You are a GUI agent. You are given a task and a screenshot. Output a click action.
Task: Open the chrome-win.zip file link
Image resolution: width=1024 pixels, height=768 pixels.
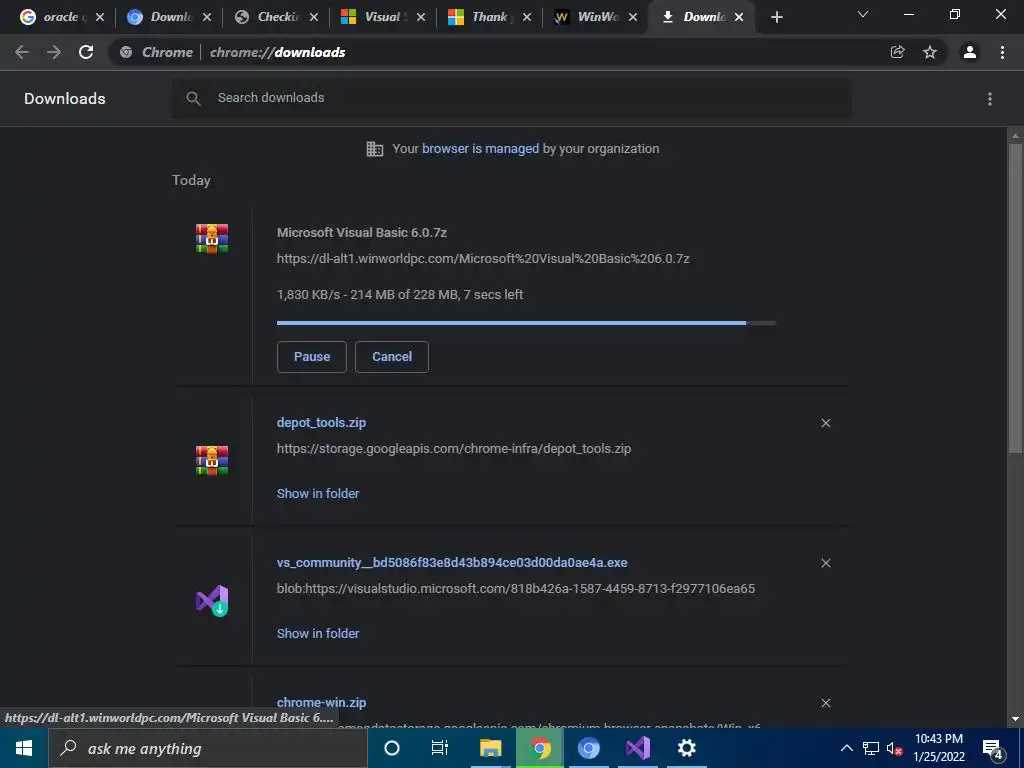pyautogui.click(x=321, y=703)
